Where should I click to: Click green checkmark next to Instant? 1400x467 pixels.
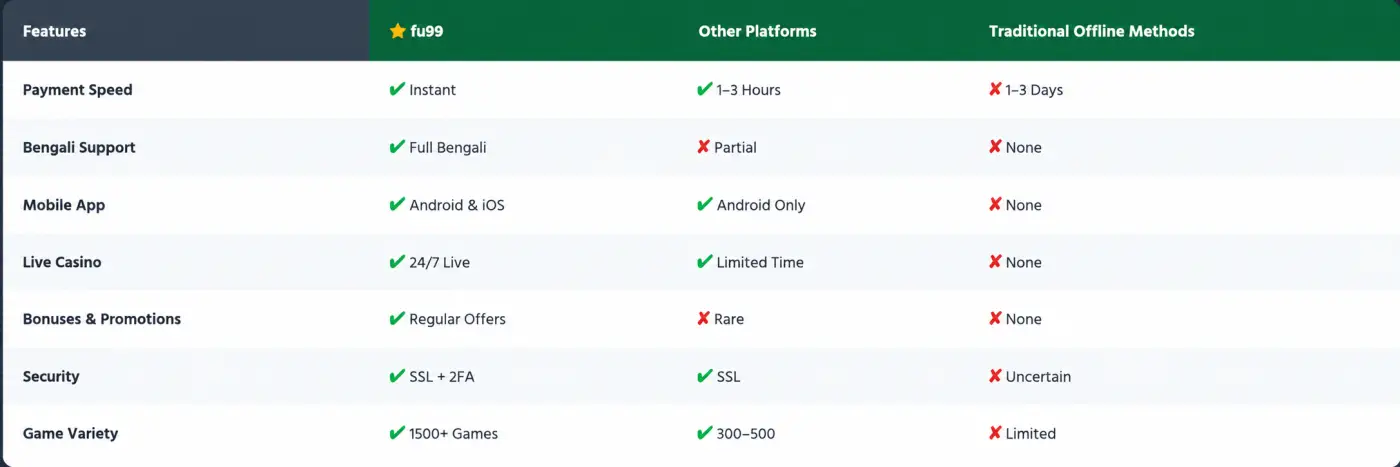click(397, 89)
